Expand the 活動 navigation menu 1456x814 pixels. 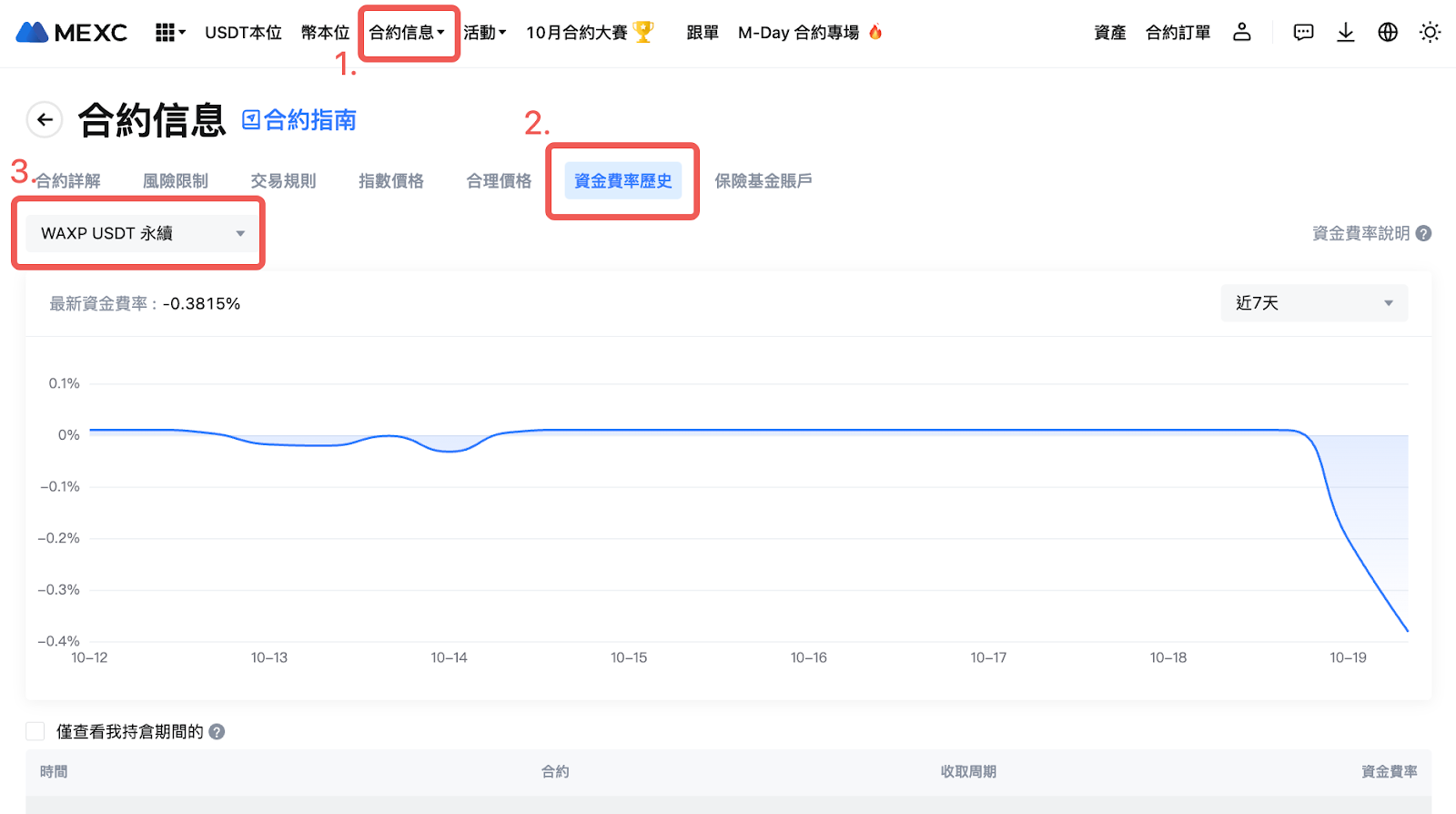[484, 33]
